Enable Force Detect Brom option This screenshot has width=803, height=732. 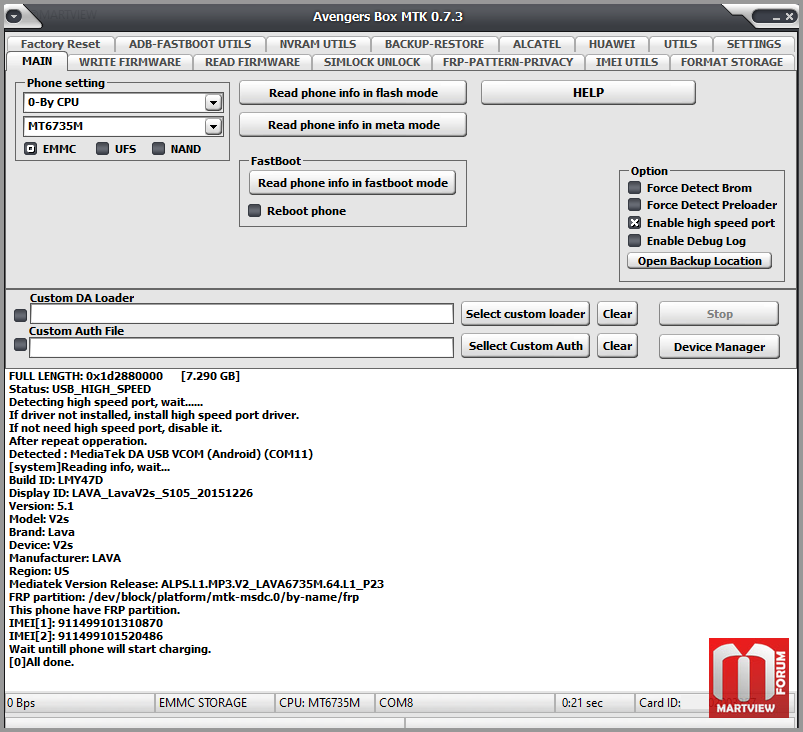click(635, 187)
